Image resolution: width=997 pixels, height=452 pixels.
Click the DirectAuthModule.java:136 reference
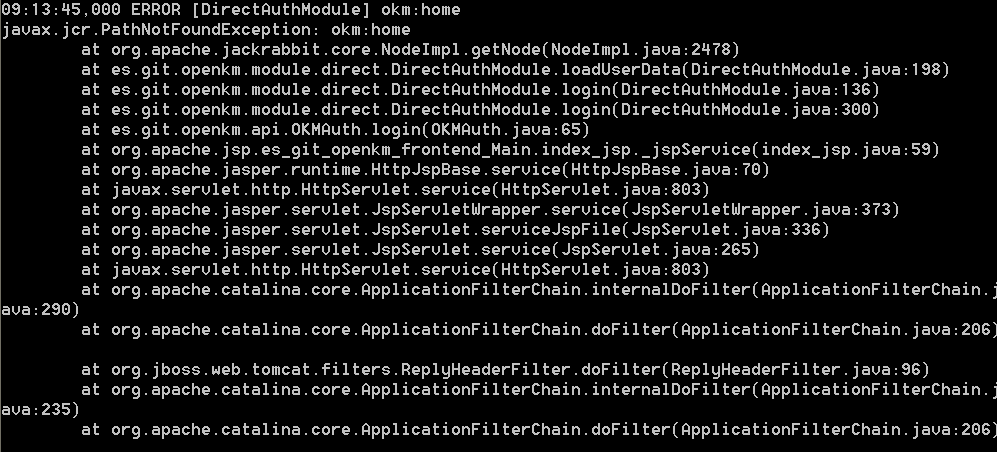[x=746, y=90]
